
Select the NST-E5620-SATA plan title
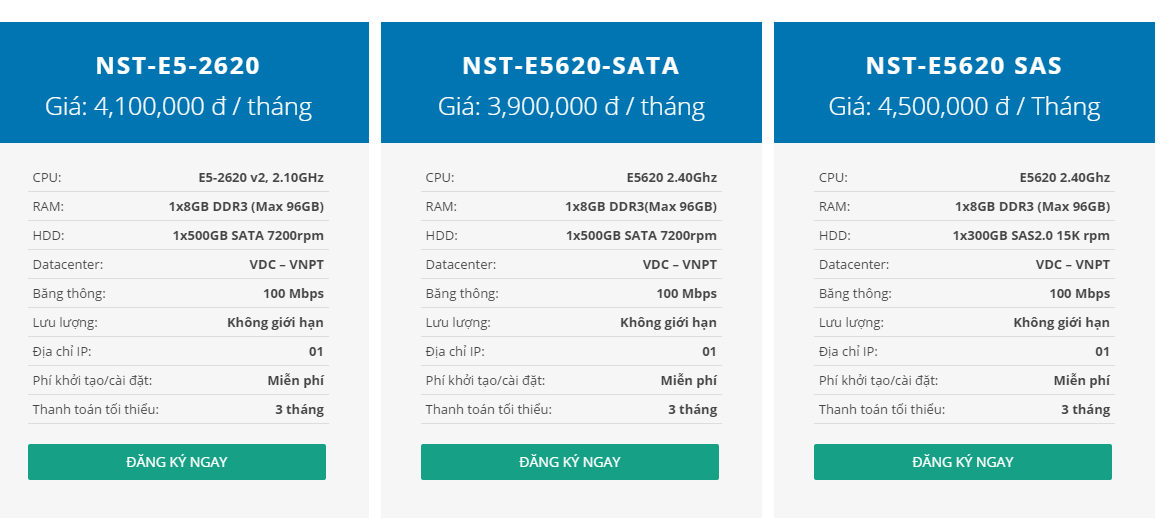pyautogui.click(x=571, y=66)
